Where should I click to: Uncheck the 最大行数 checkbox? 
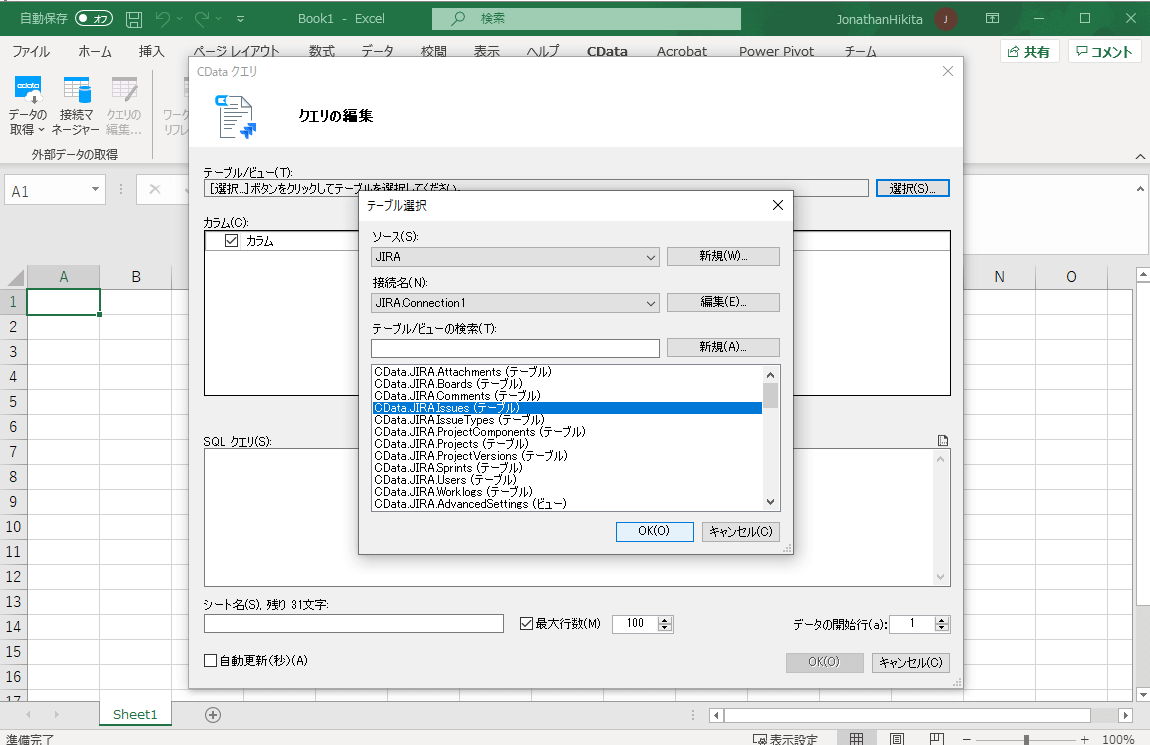[525, 623]
